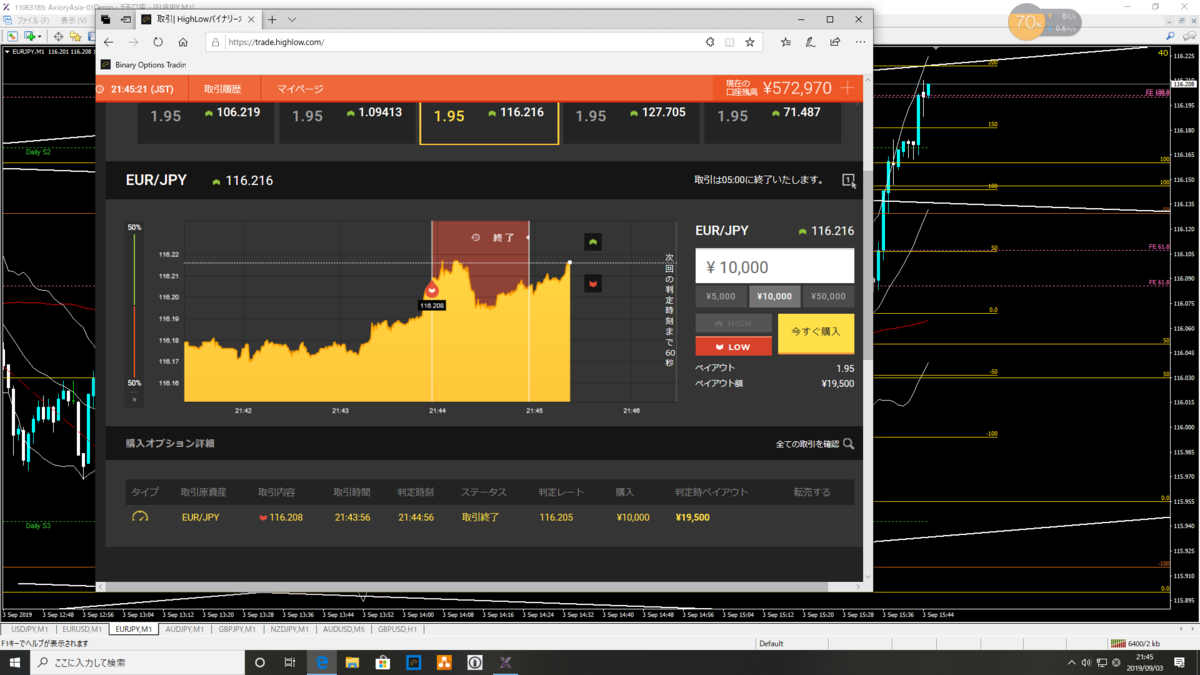Image resolution: width=1200 pixels, height=675 pixels.
Task: Open MT4 ファイル(F) menu
Action: tap(33, 20)
